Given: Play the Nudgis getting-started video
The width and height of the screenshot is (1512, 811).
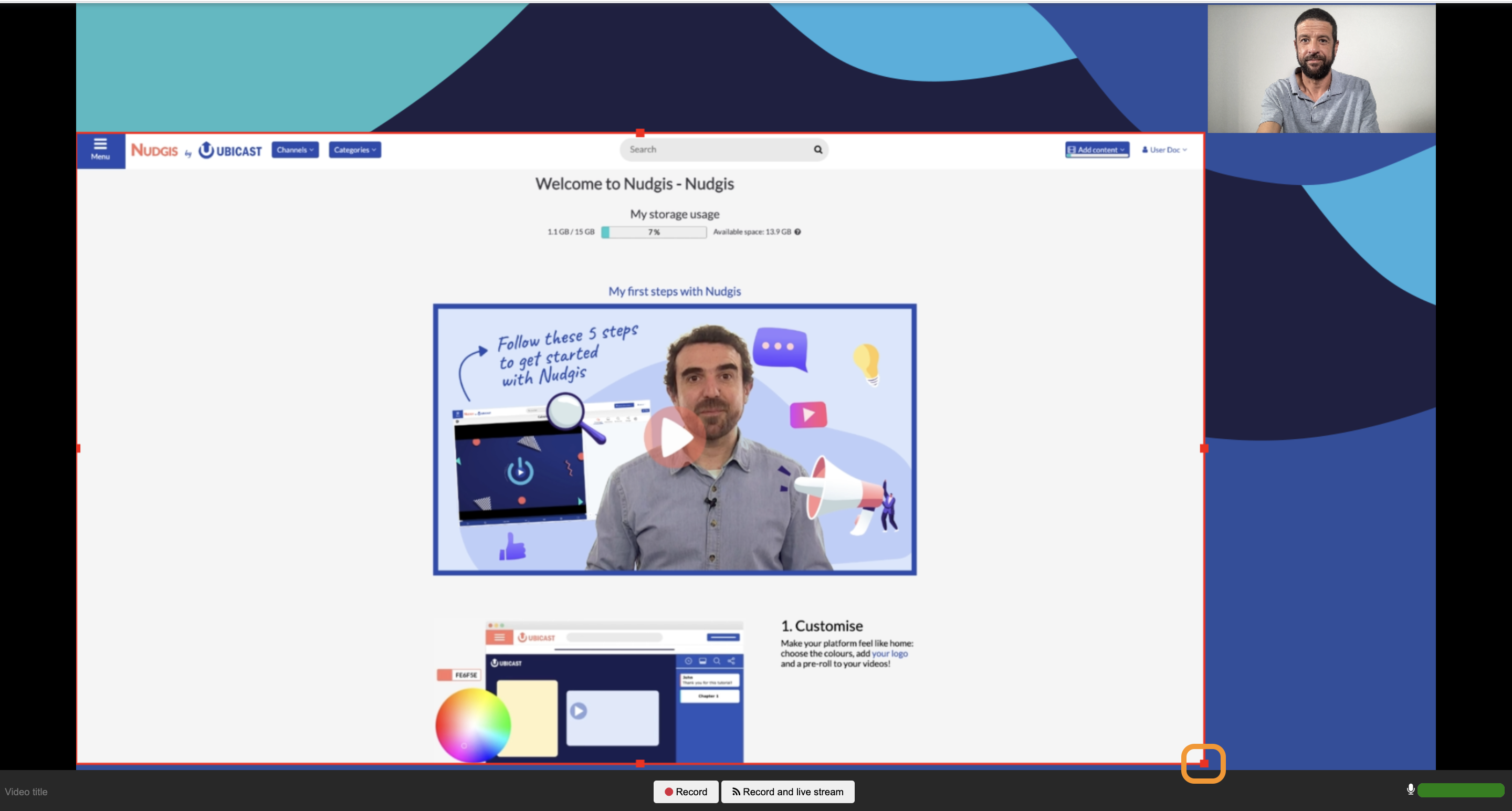Looking at the screenshot, I should coord(675,437).
